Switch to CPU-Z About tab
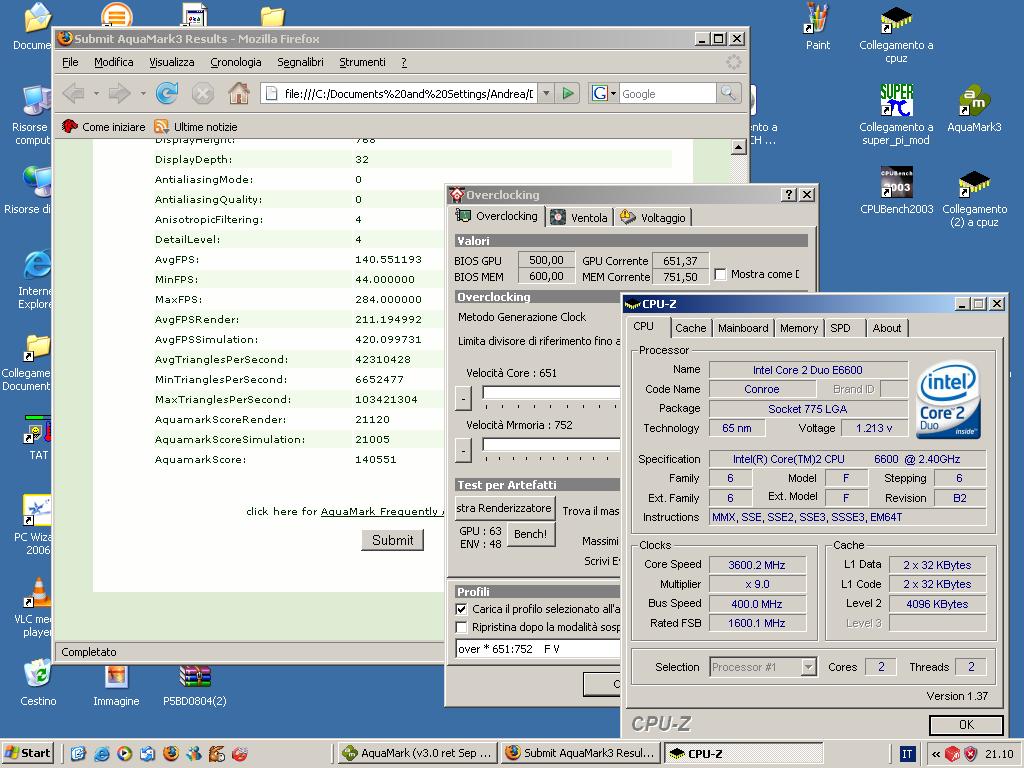This screenshot has width=1024, height=768. [887, 328]
